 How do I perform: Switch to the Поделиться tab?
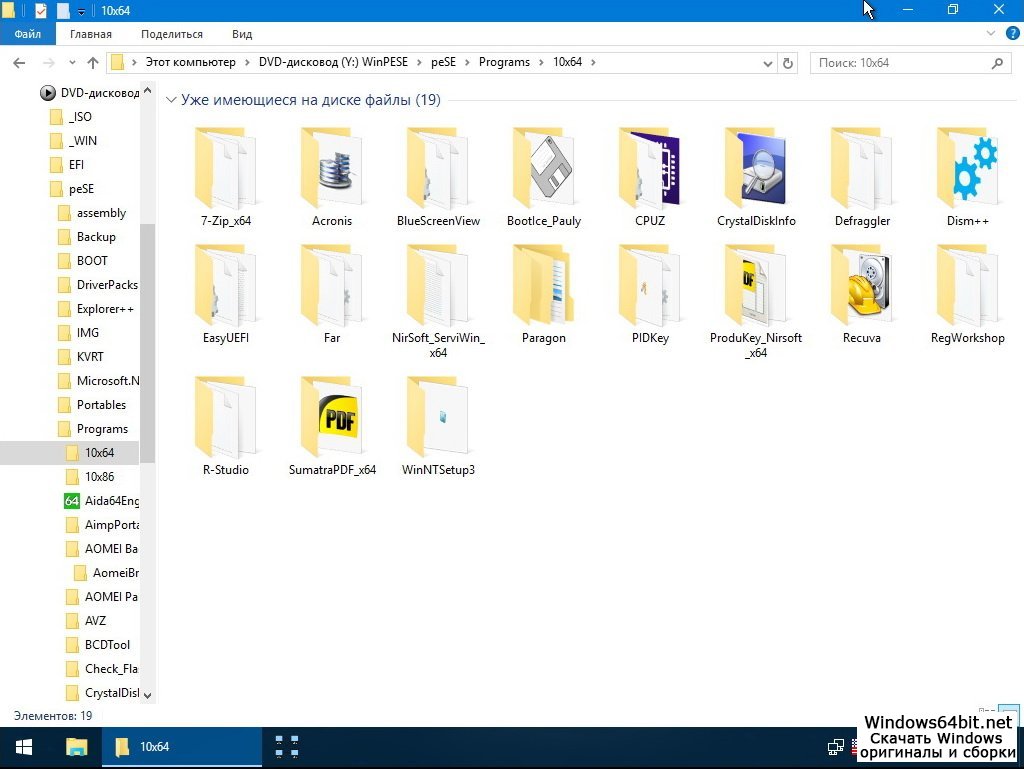click(x=172, y=34)
